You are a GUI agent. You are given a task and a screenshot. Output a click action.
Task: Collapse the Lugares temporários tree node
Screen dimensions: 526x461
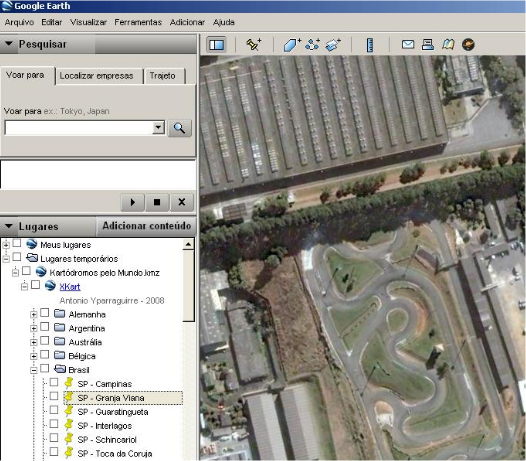(x=6, y=259)
